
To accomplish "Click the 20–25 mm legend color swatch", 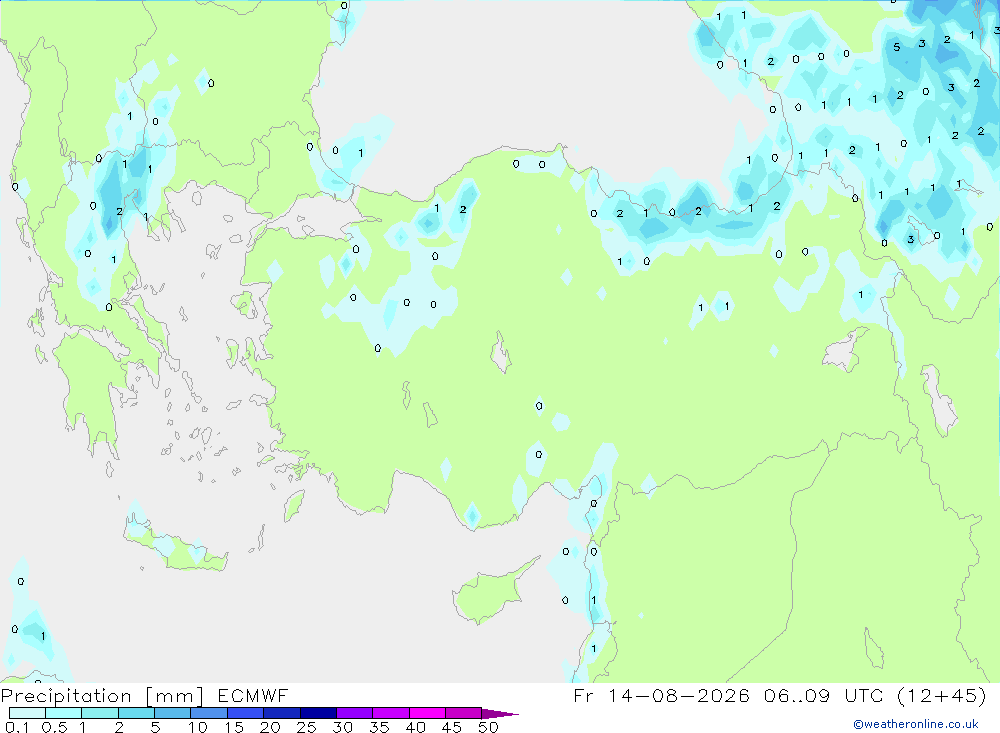I will (x=282, y=713).
